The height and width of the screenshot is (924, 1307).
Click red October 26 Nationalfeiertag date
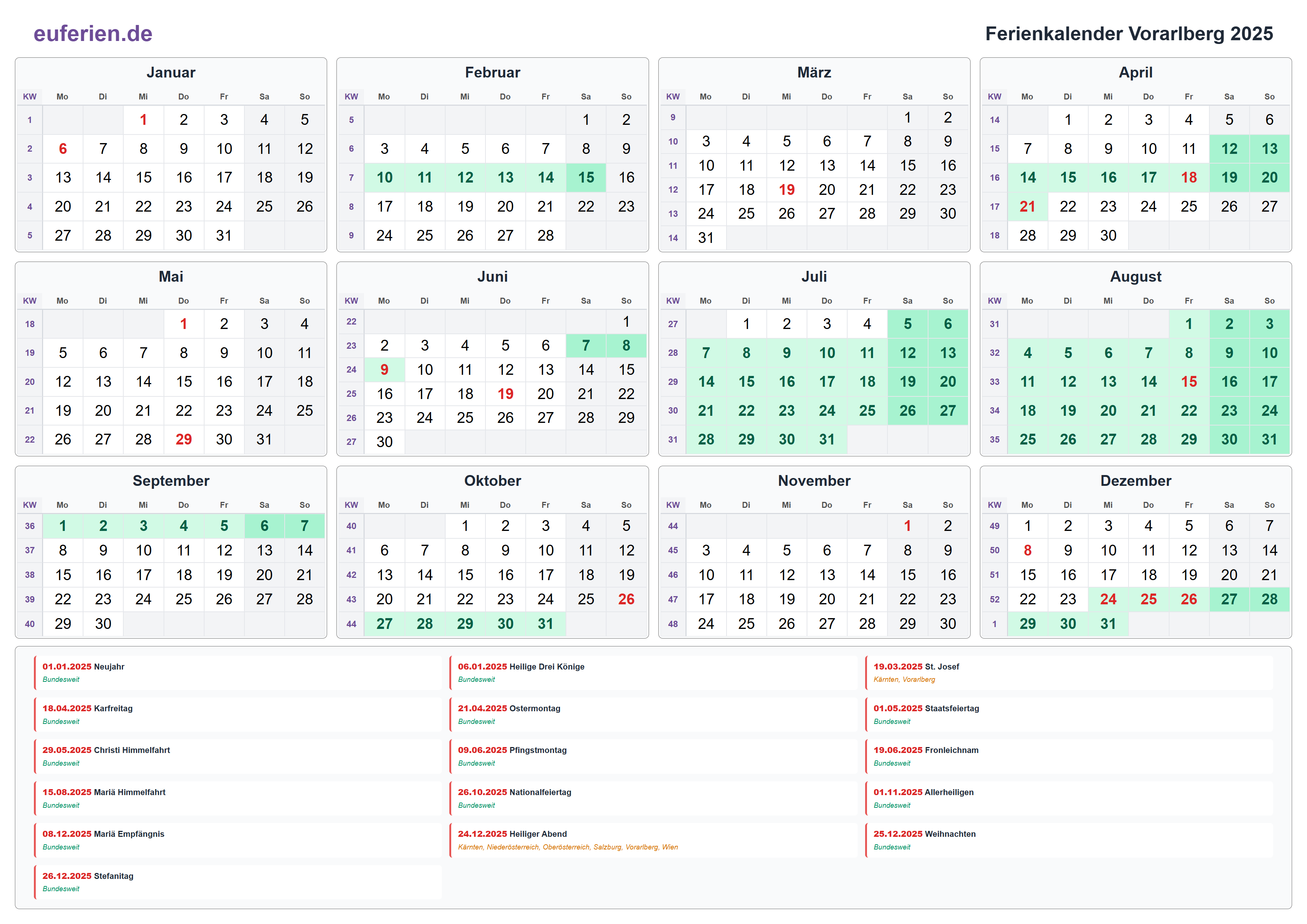626,599
